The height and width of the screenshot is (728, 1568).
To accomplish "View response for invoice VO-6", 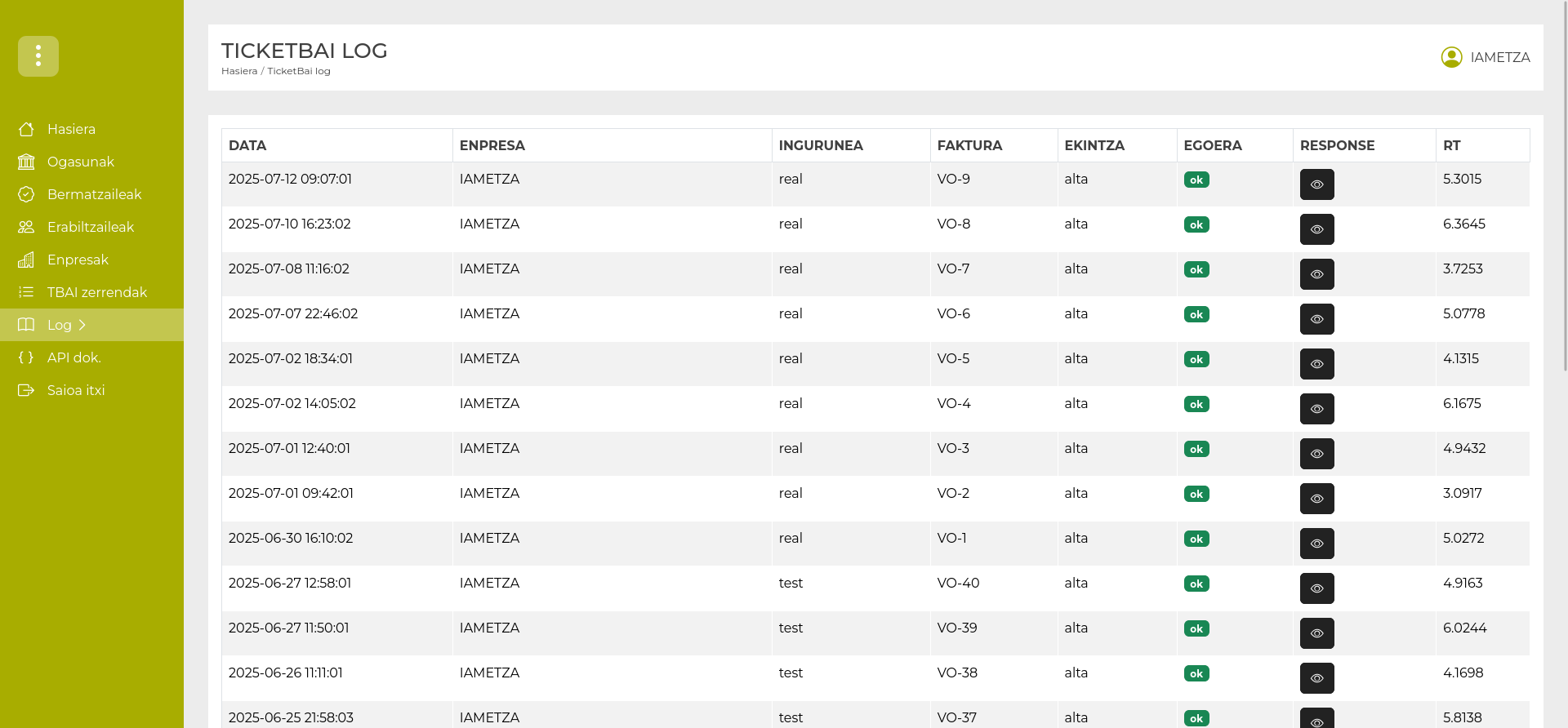I will click(x=1316, y=319).
